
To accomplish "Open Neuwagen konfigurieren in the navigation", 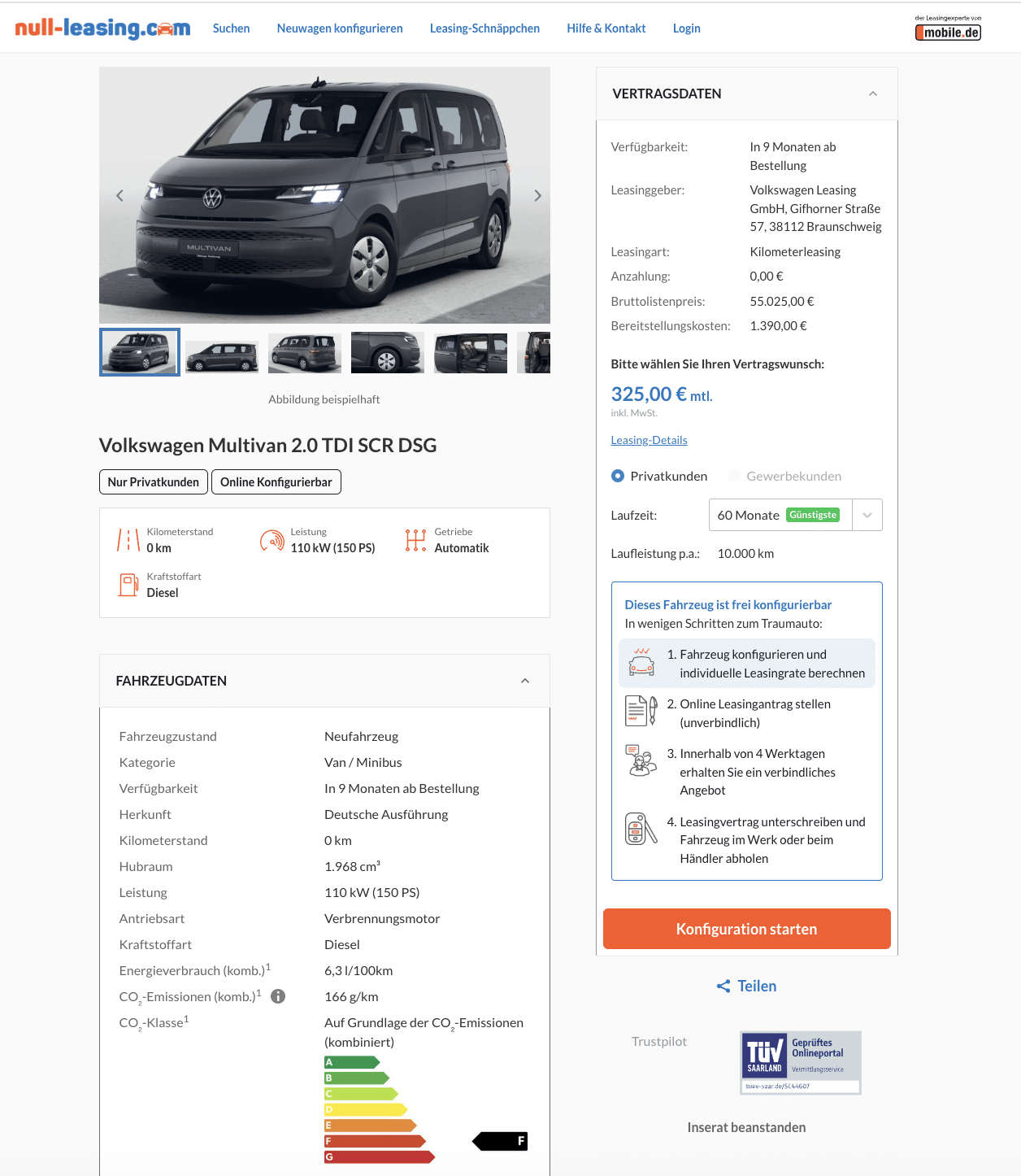I will [x=340, y=28].
